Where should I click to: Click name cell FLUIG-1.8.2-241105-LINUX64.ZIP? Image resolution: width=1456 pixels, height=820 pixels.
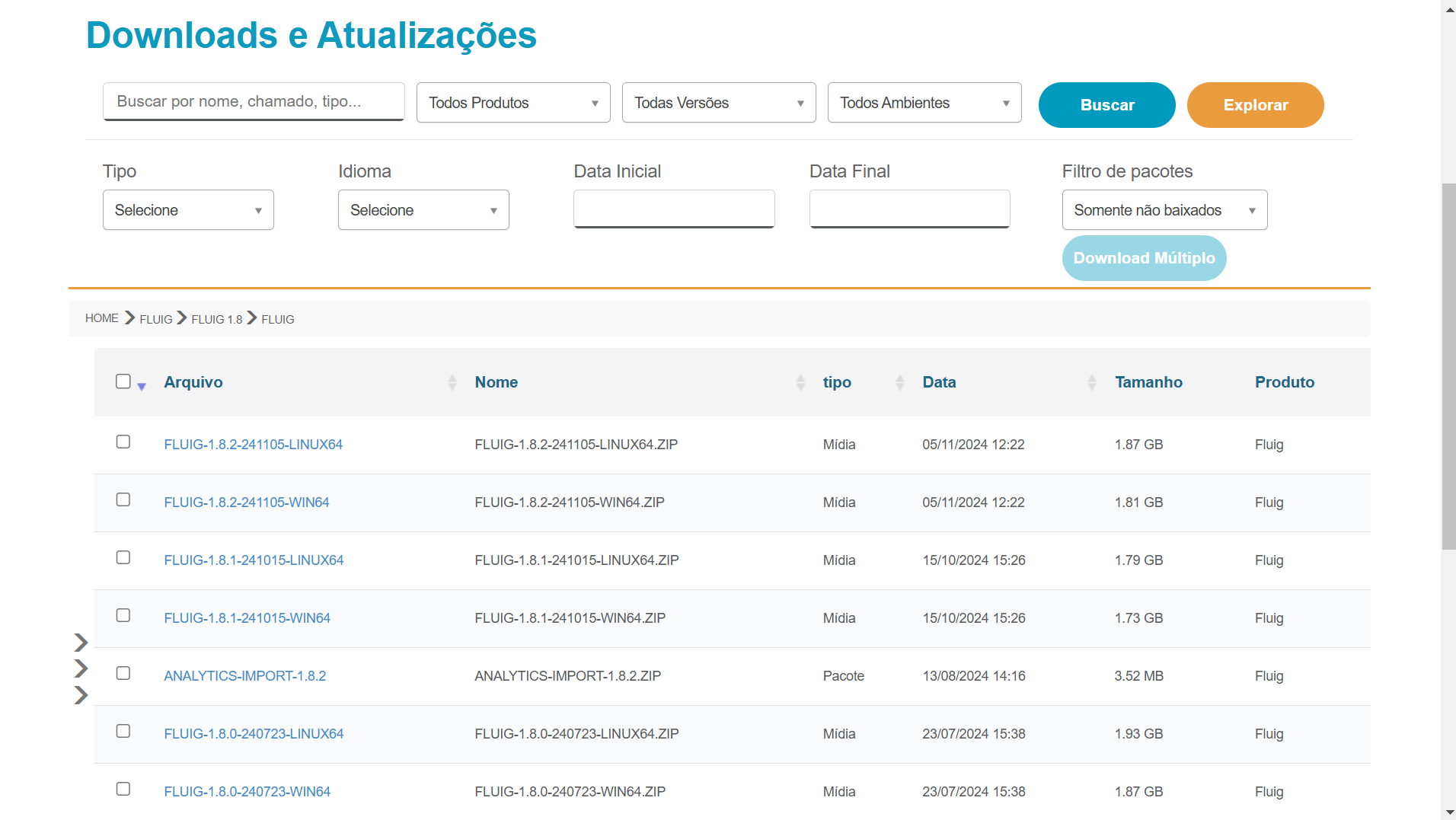pyautogui.click(x=576, y=445)
